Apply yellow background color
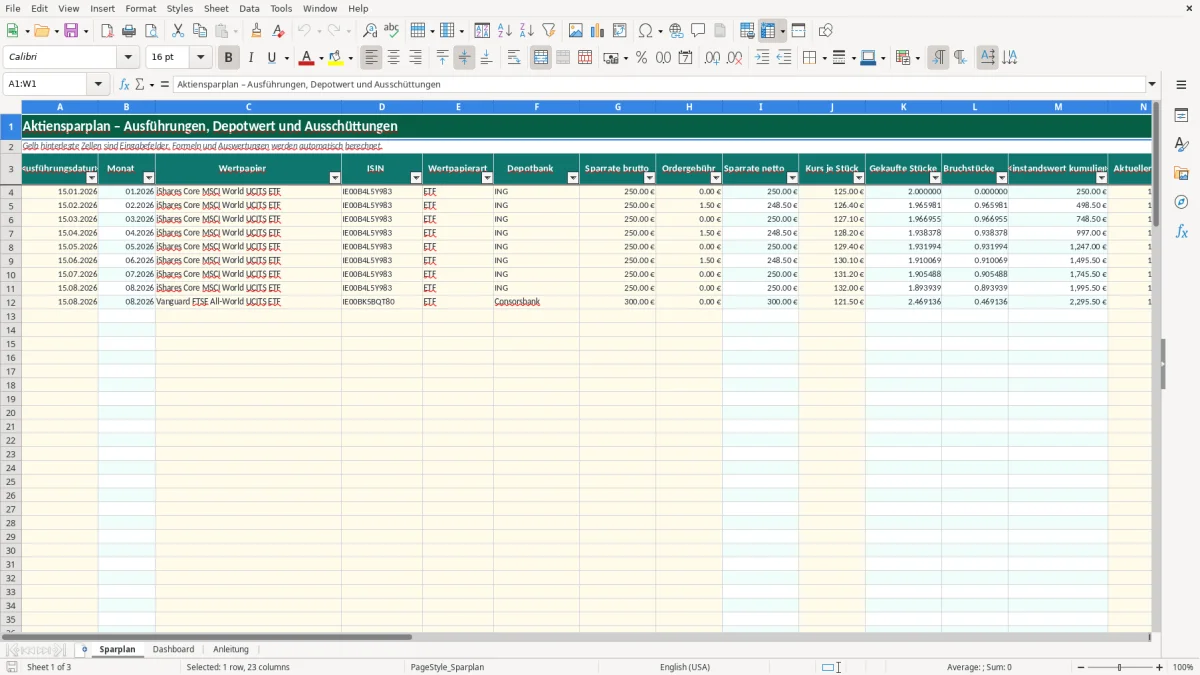 pos(336,58)
